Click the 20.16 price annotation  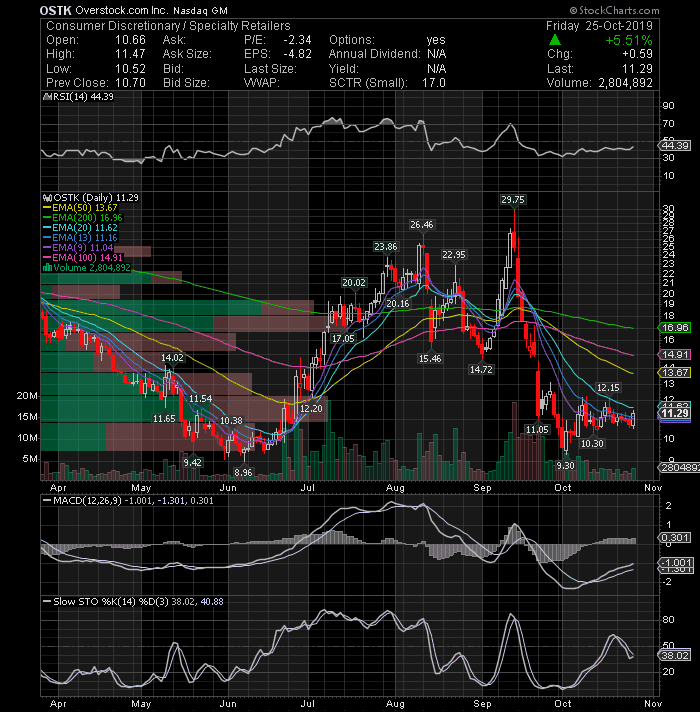coord(398,303)
